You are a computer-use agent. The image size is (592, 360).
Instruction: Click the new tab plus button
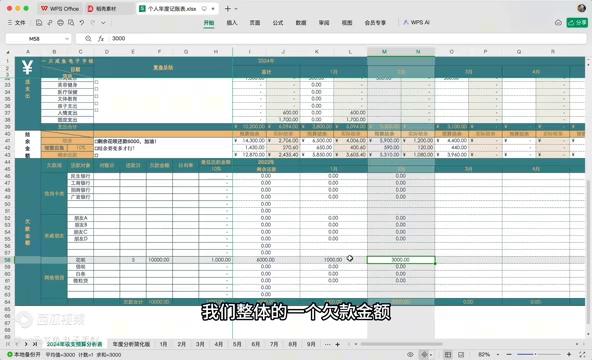click(x=228, y=8)
